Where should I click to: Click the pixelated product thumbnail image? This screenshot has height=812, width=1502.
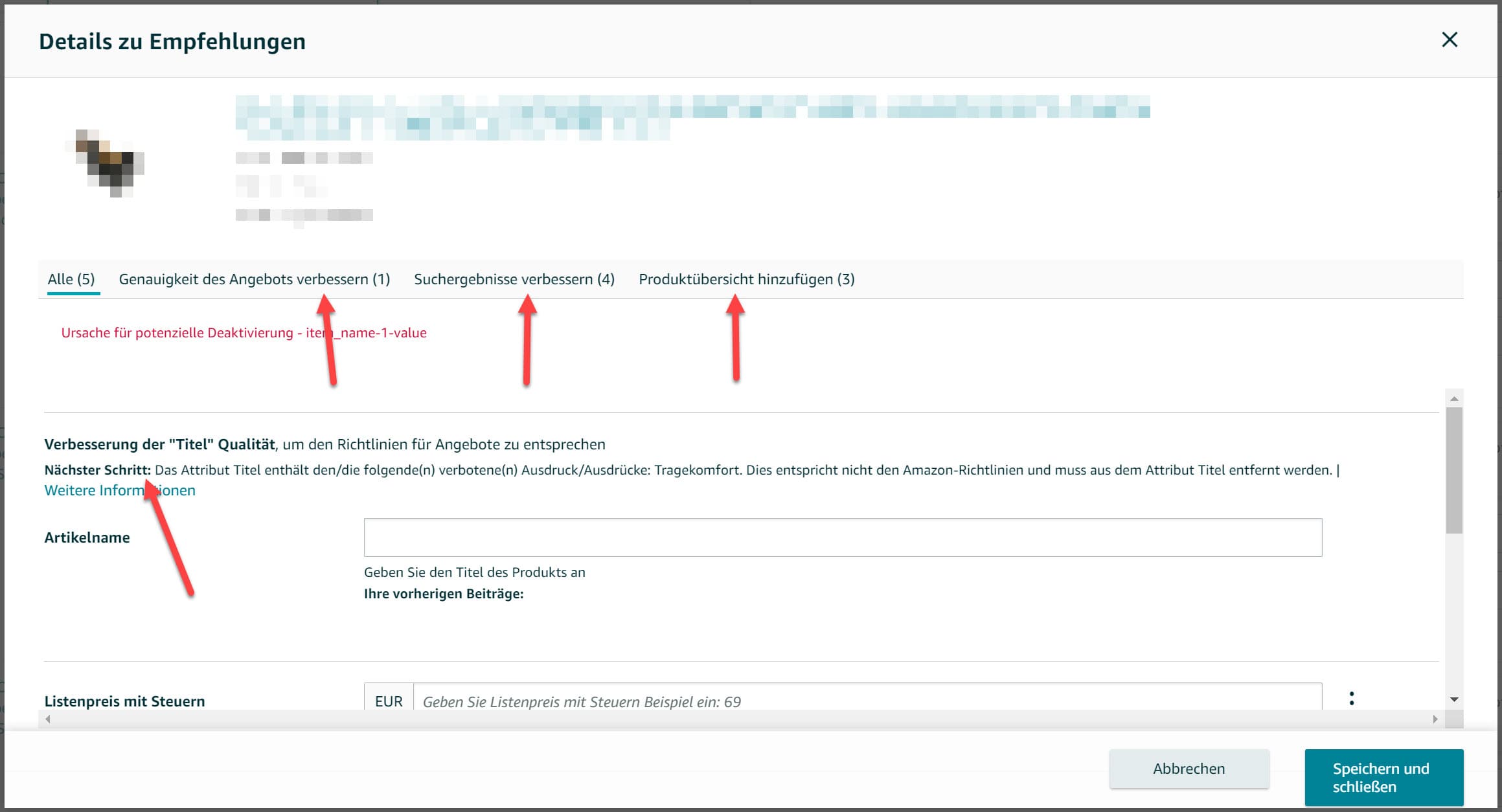point(105,163)
